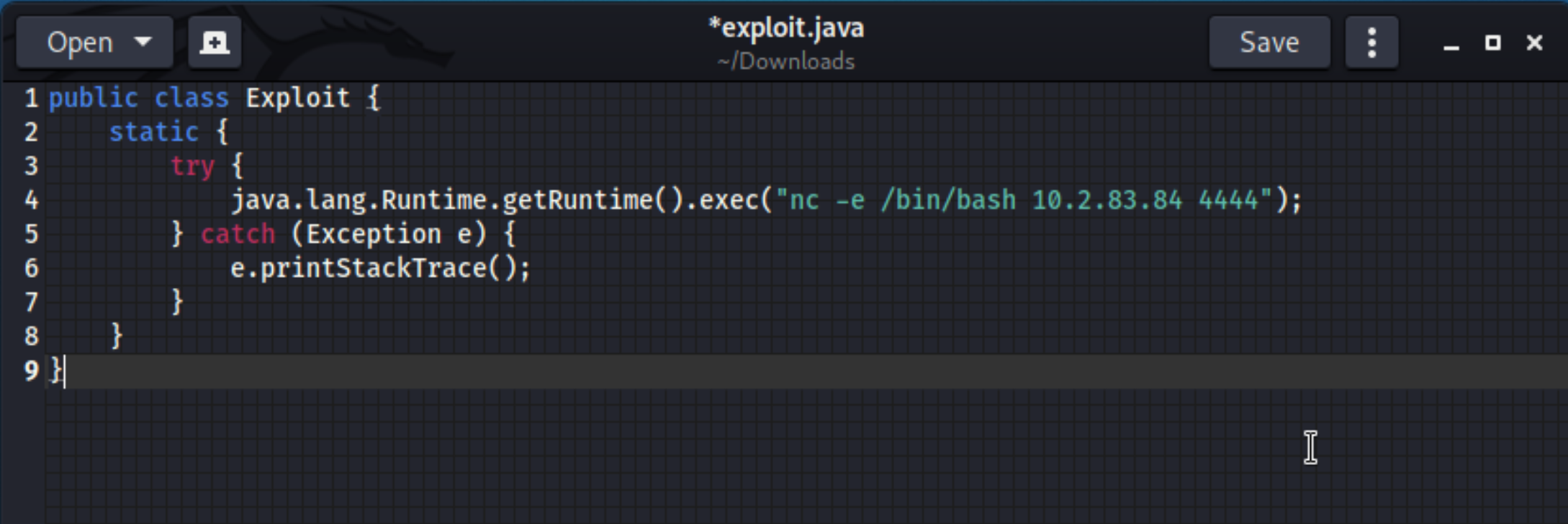Click closing brace on line 7
Viewport: 1568px width, 524px height.
pyautogui.click(x=177, y=302)
